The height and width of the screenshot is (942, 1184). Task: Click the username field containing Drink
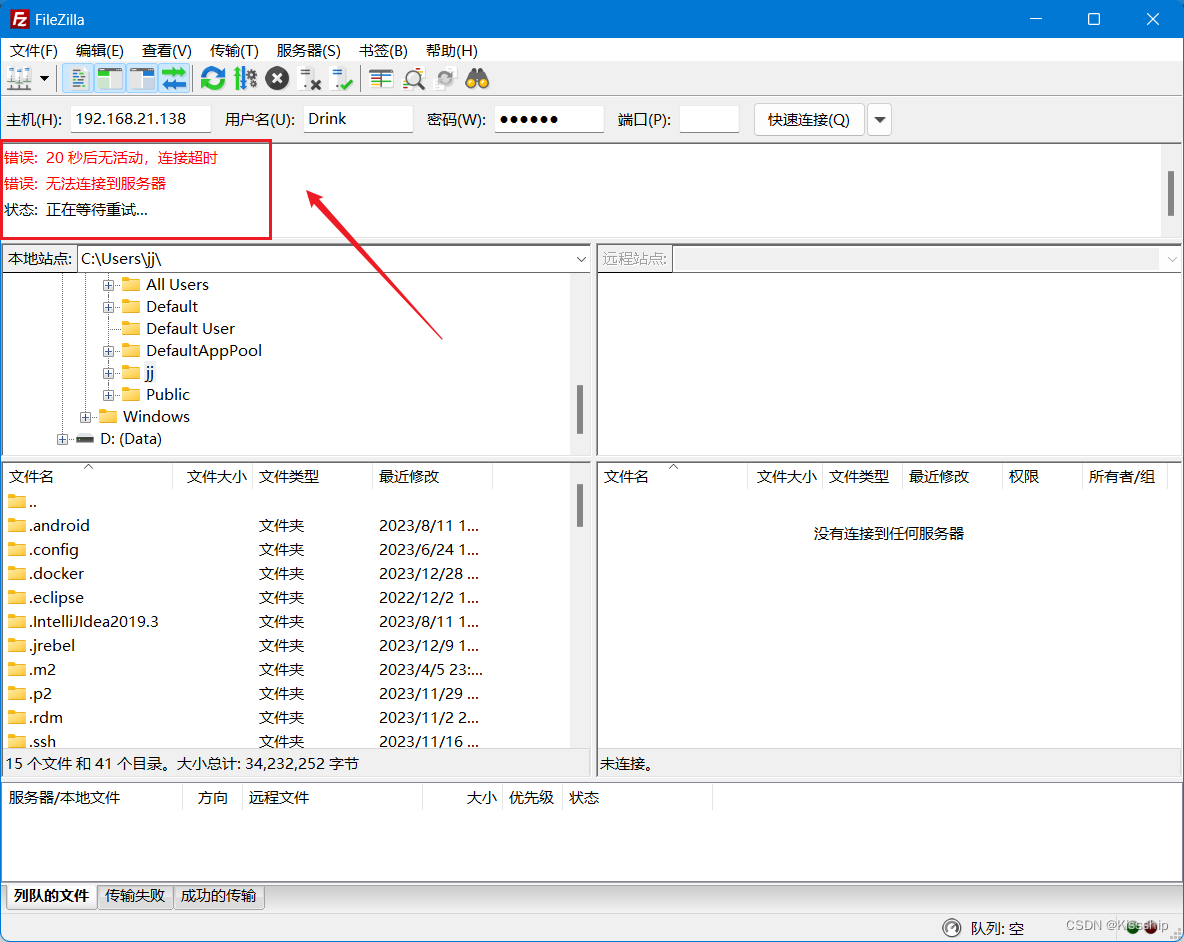click(x=358, y=119)
